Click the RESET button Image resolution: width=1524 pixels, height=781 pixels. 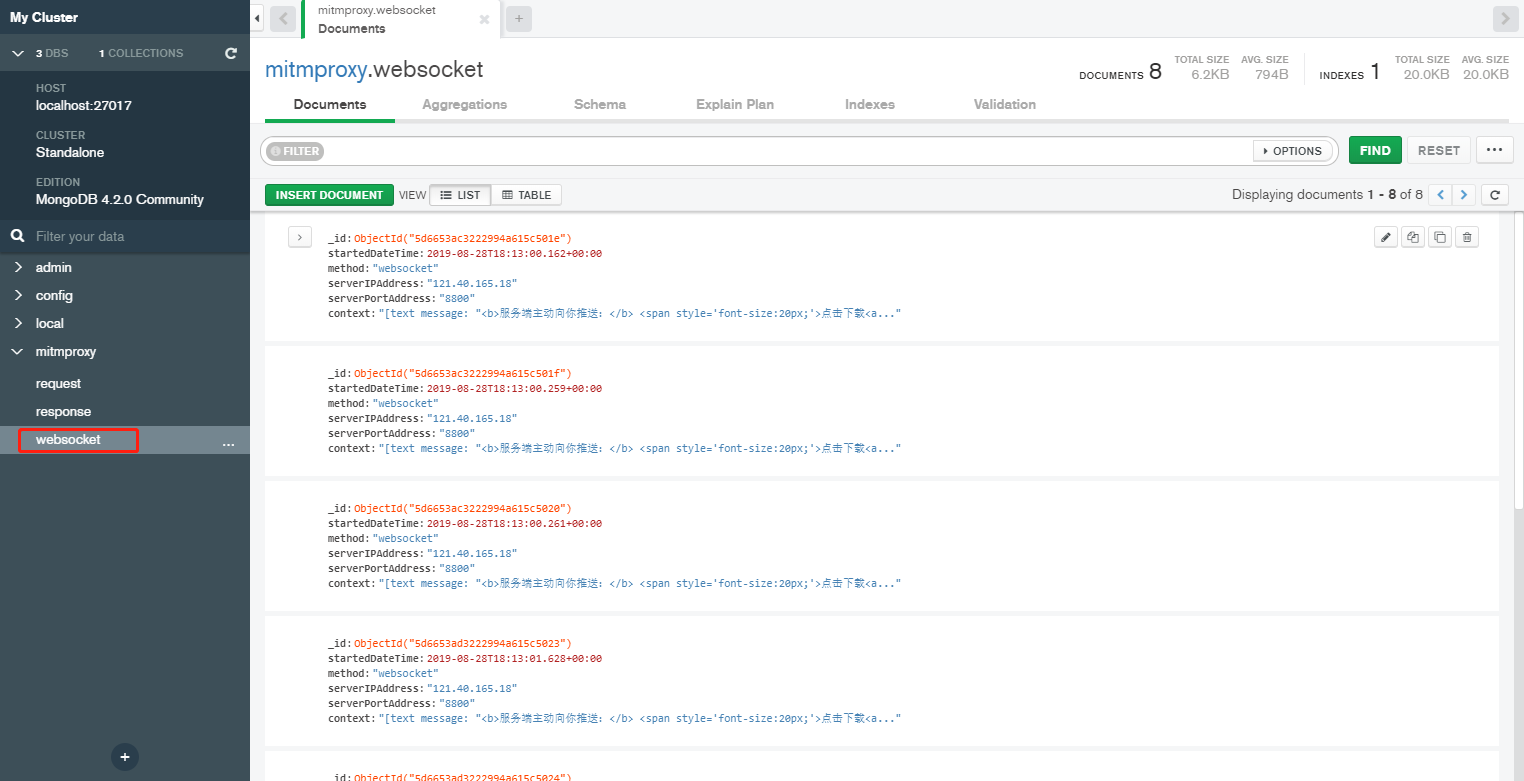click(x=1439, y=150)
